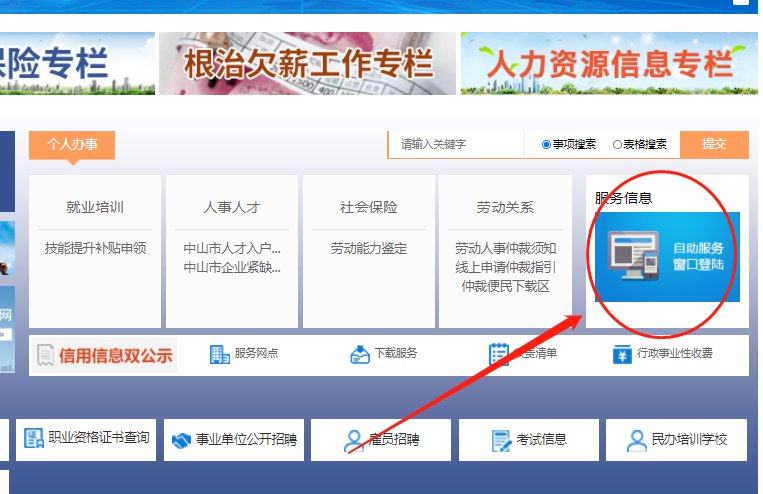The height and width of the screenshot is (494, 763).
Task: Open the 社会保险 category
Action: click(x=368, y=207)
